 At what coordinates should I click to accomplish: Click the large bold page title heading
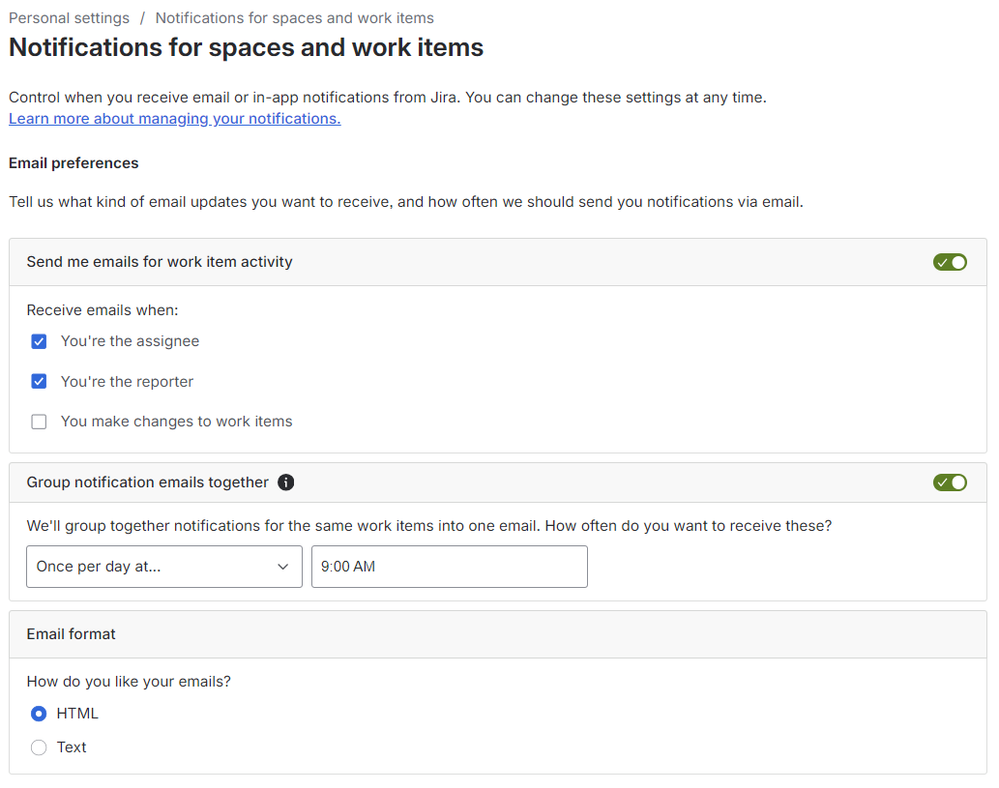pyautogui.click(x=246, y=47)
